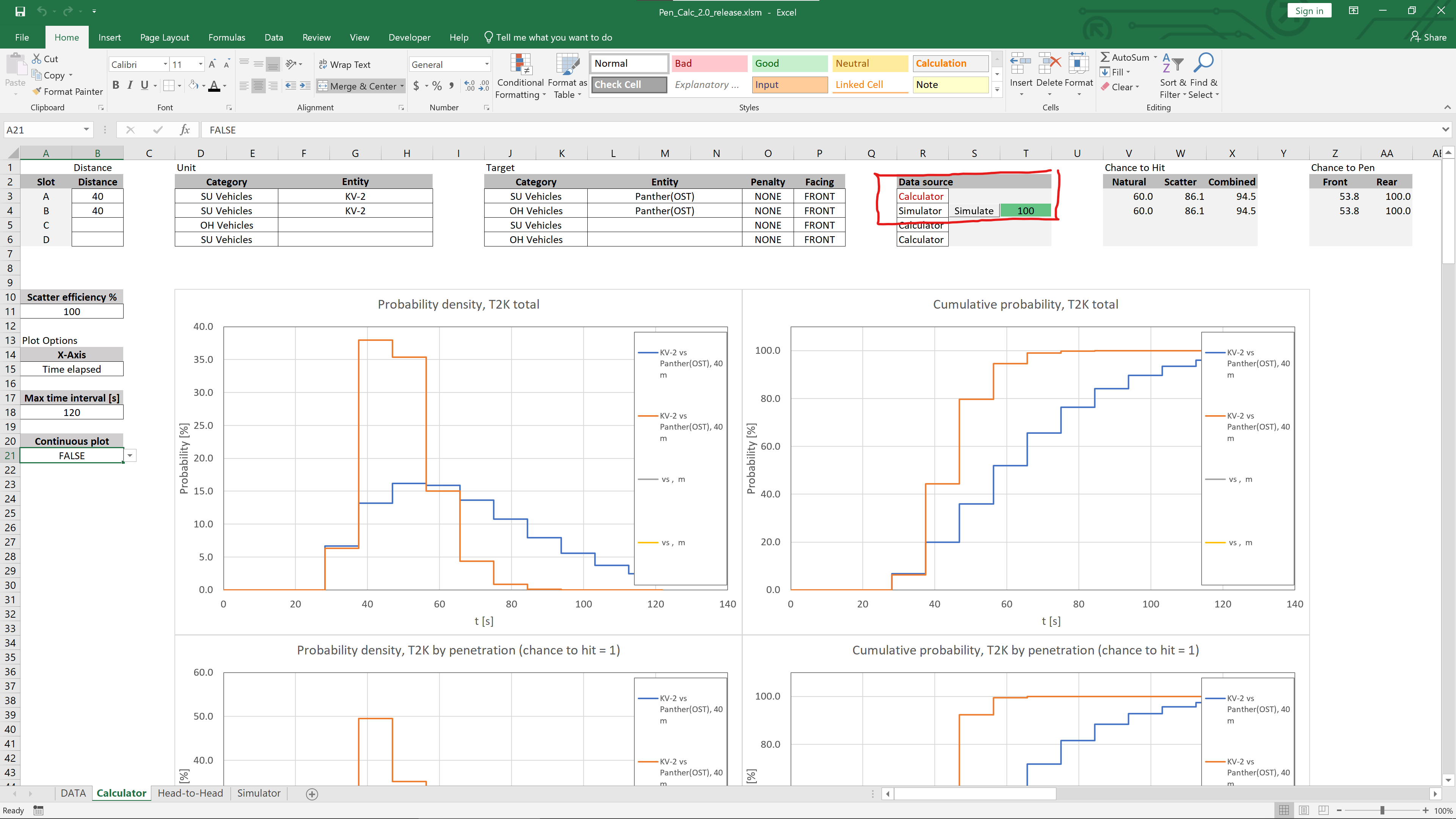Click the Comma Style icon
Viewport: 1456px width, 819px height.
coord(451,86)
